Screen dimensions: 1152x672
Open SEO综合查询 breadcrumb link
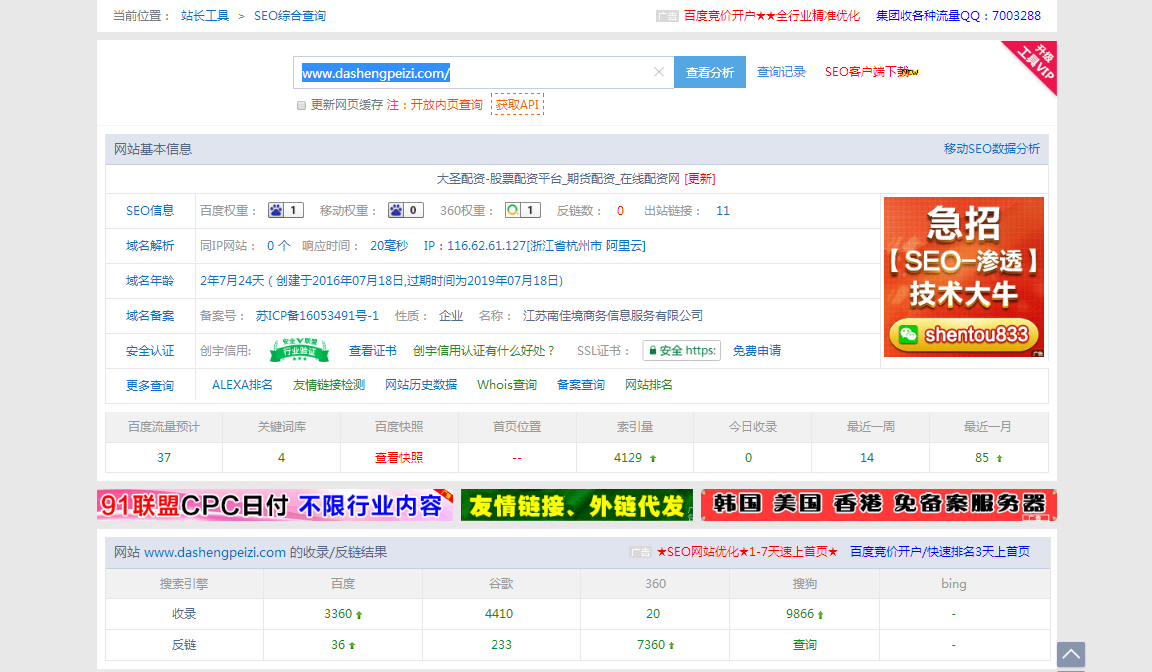coord(289,15)
